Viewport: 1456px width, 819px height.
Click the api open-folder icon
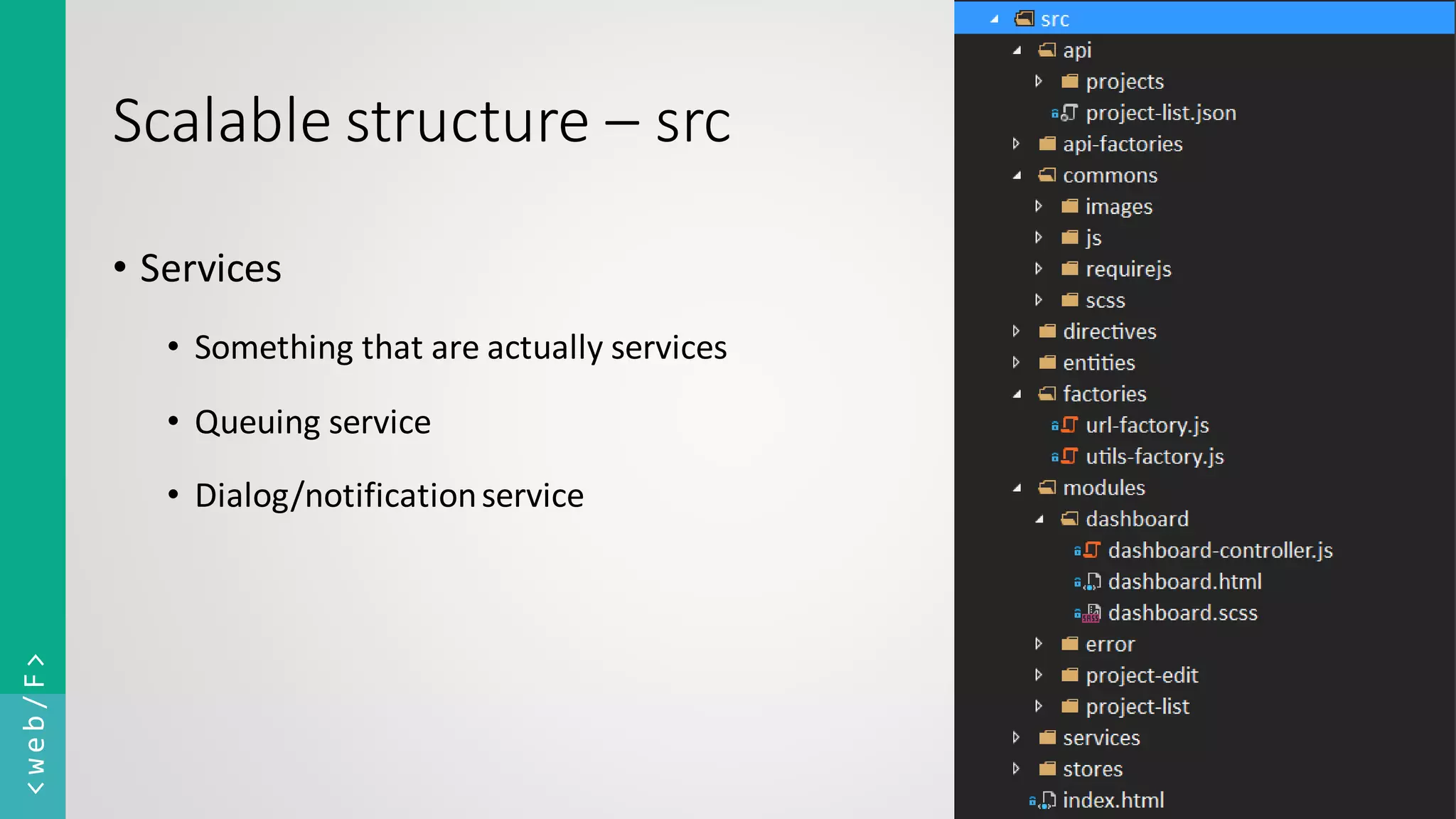pos(1047,50)
